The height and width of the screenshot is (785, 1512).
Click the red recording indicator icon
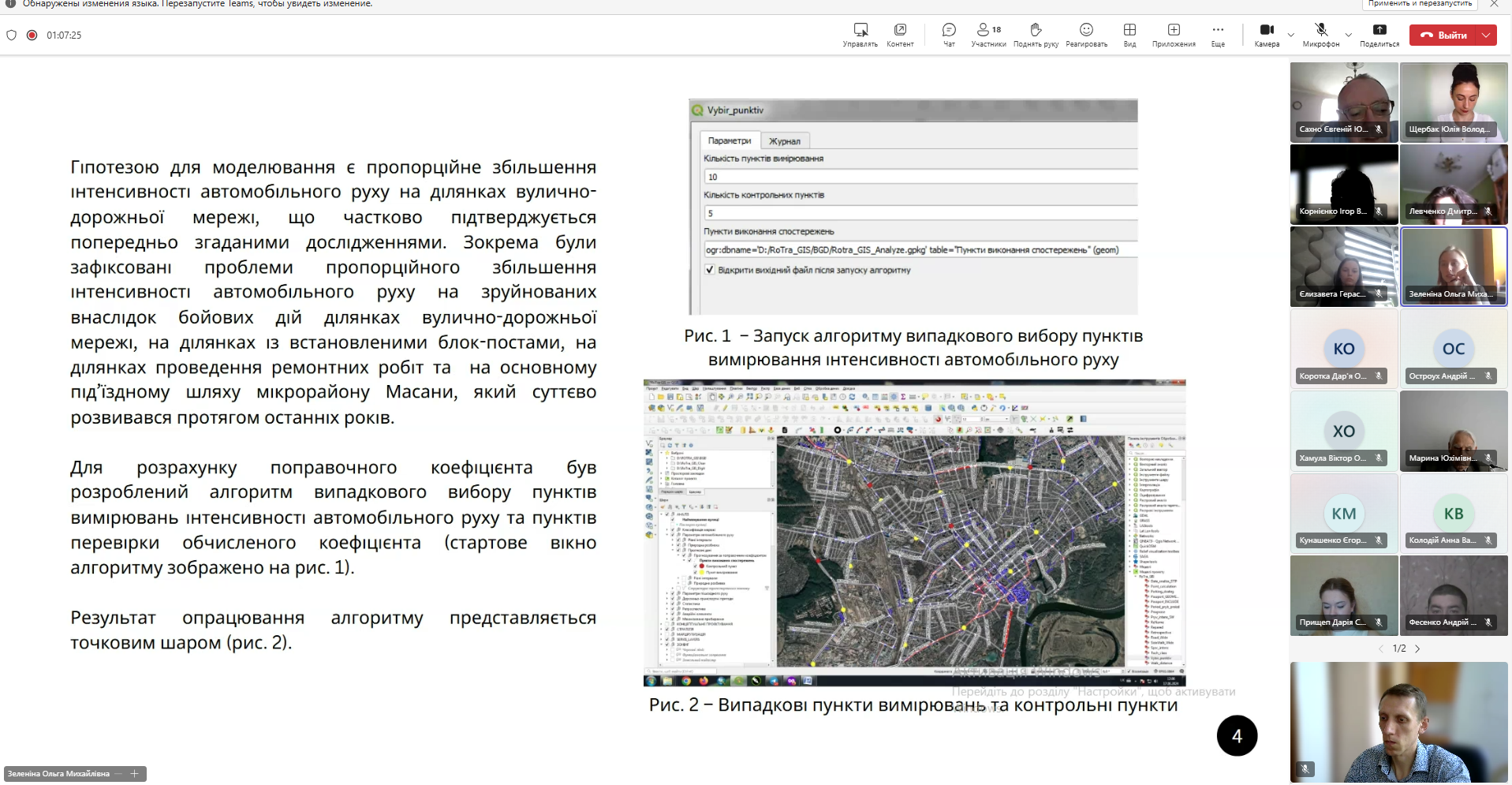tap(32, 35)
